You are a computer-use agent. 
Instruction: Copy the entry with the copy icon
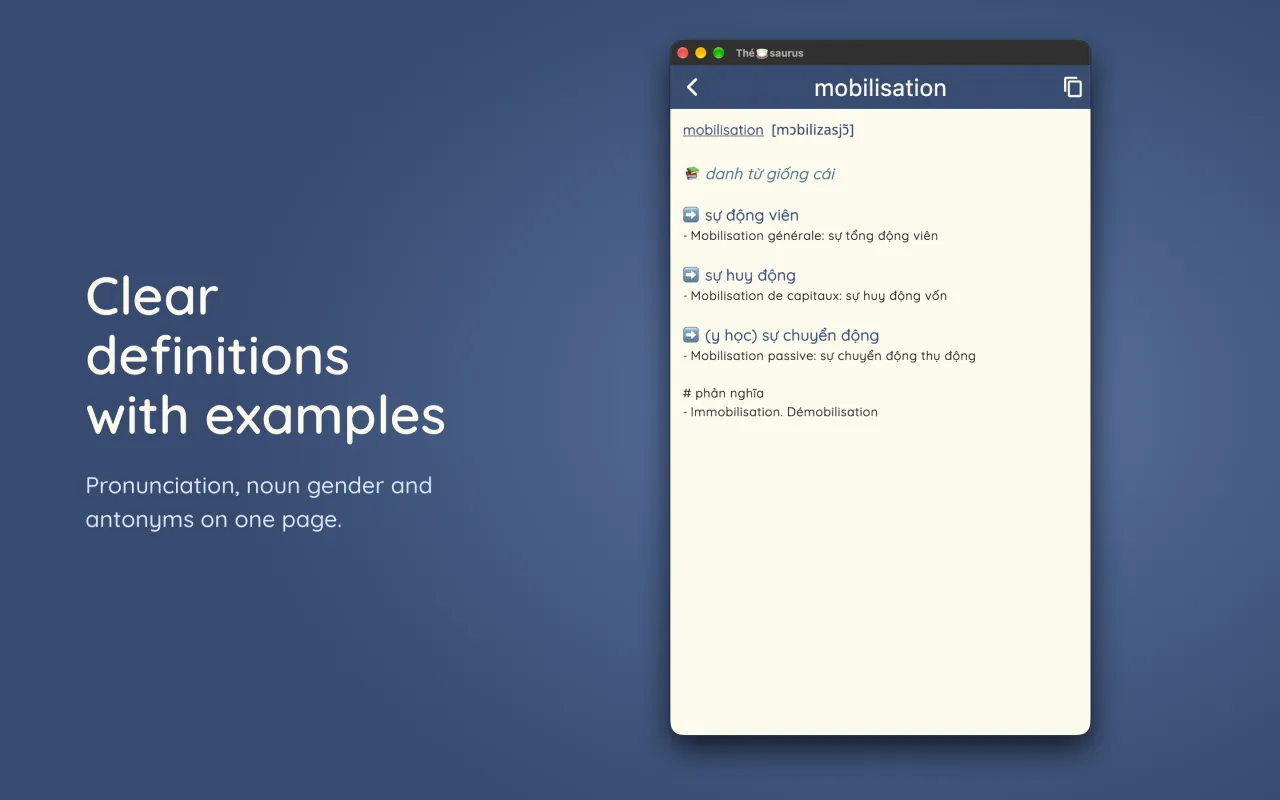point(1072,87)
